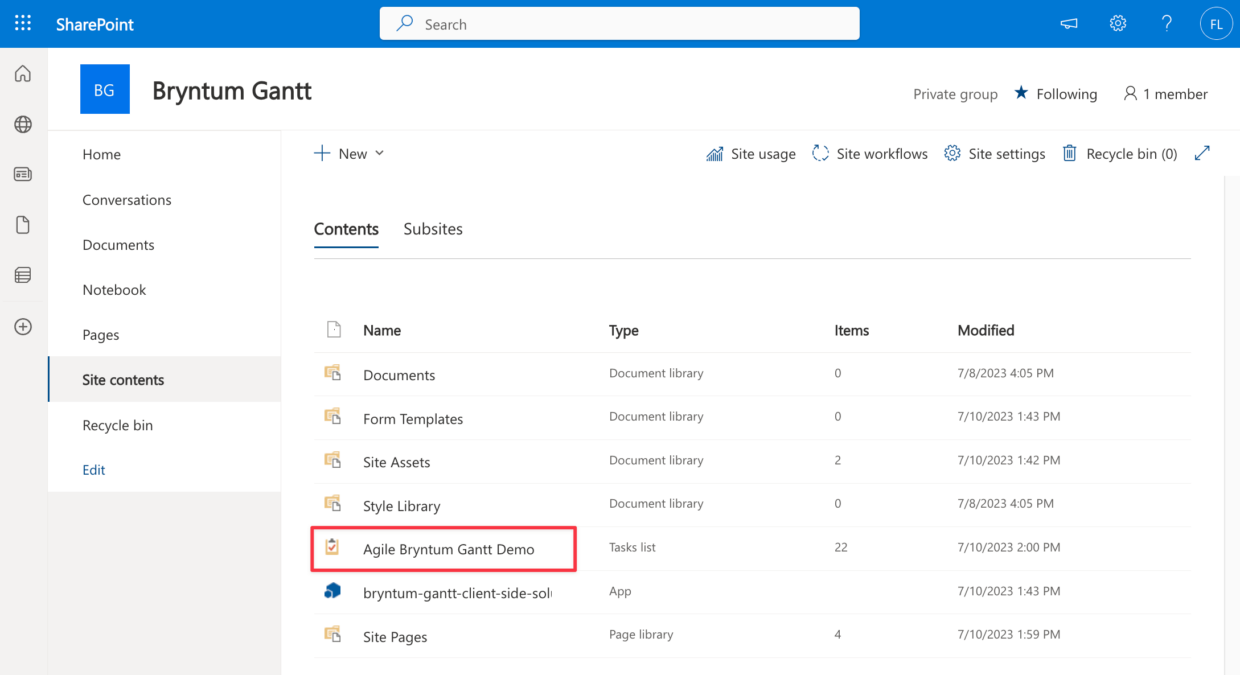Open Site usage via the chart icon

point(750,153)
